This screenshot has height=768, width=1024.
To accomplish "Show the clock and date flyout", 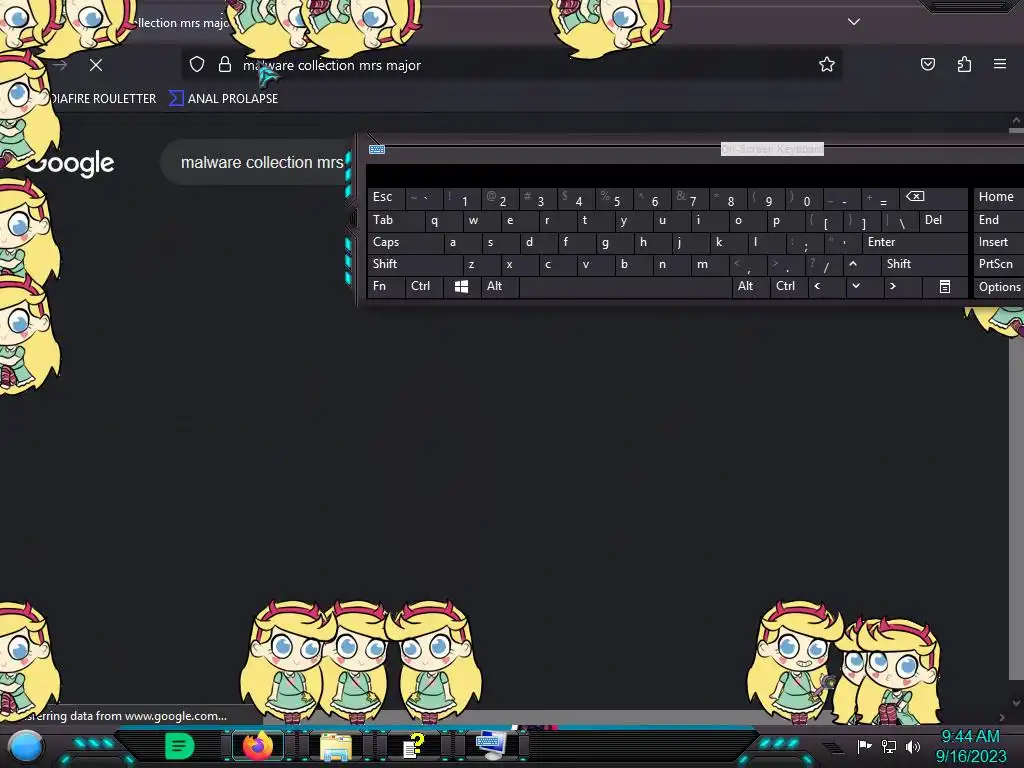I will point(970,746).
